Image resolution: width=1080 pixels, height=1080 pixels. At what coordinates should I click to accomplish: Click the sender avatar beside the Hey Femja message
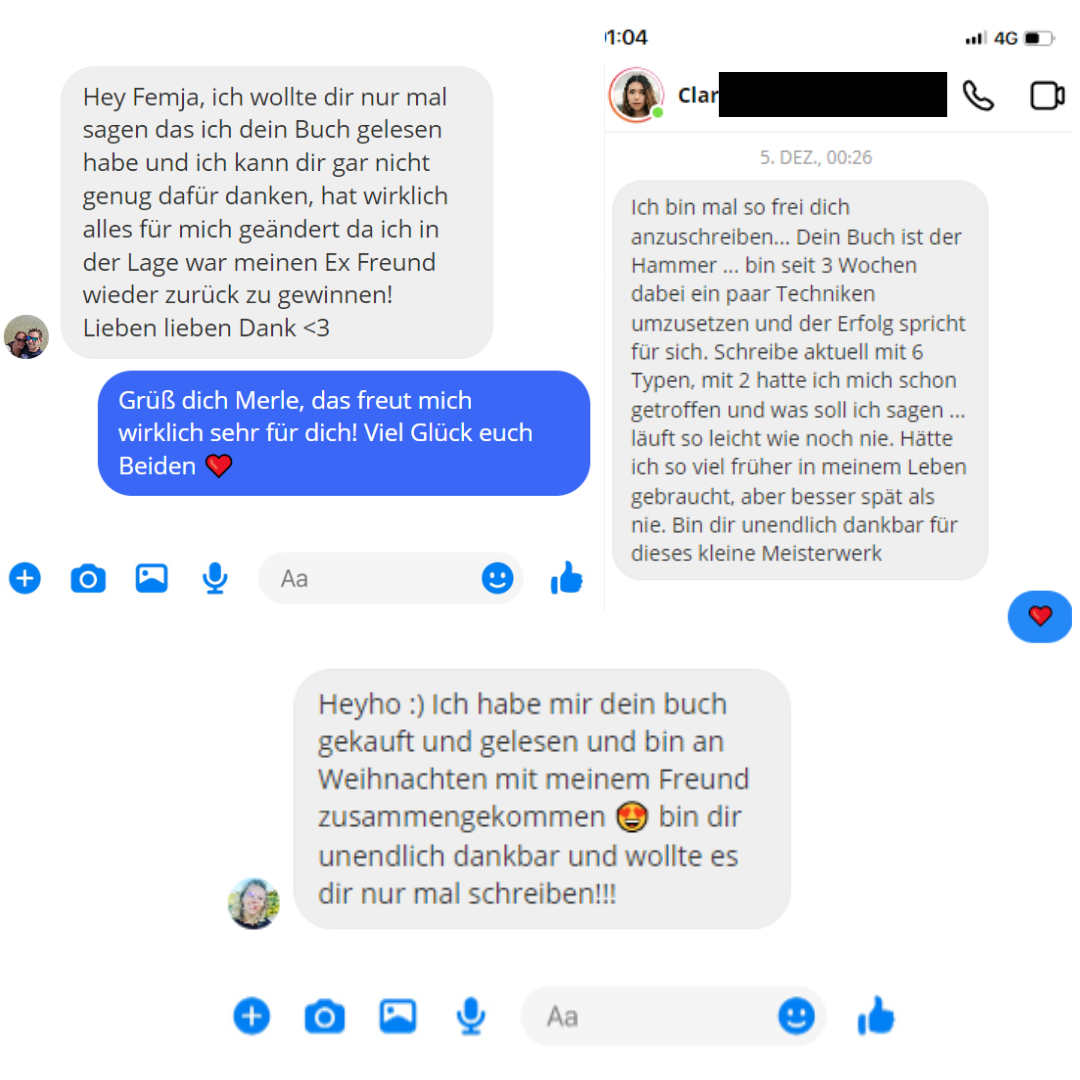[26, 337]
